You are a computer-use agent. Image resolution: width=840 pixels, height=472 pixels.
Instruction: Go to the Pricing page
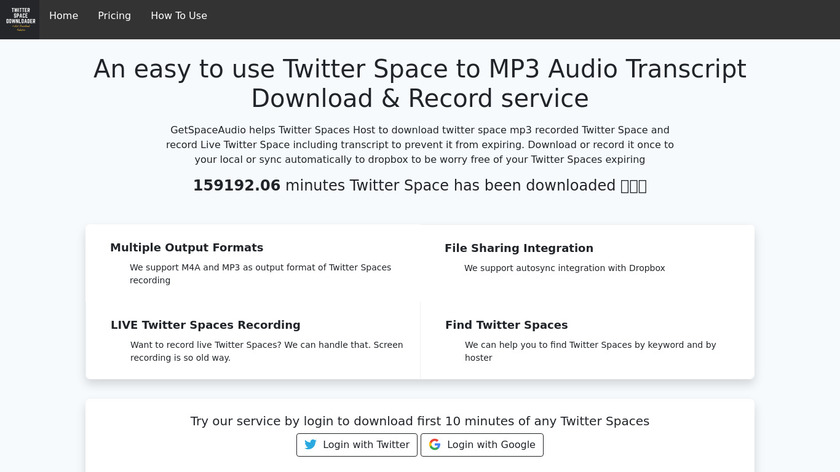pyautogui.click(x=114, y=16)
